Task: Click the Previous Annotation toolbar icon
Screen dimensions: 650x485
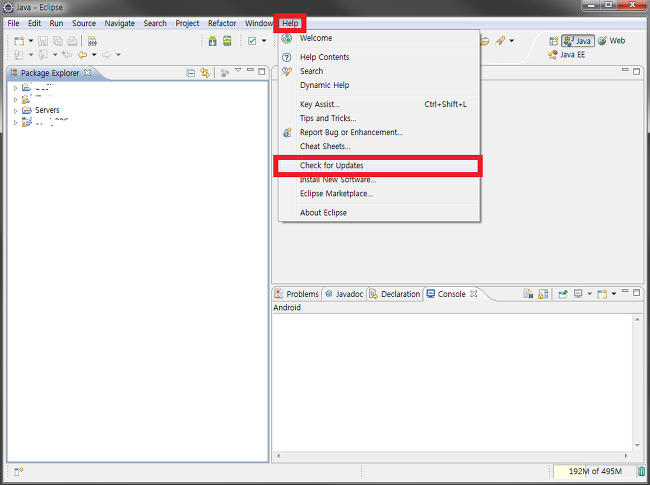Action: pos(43,54)
